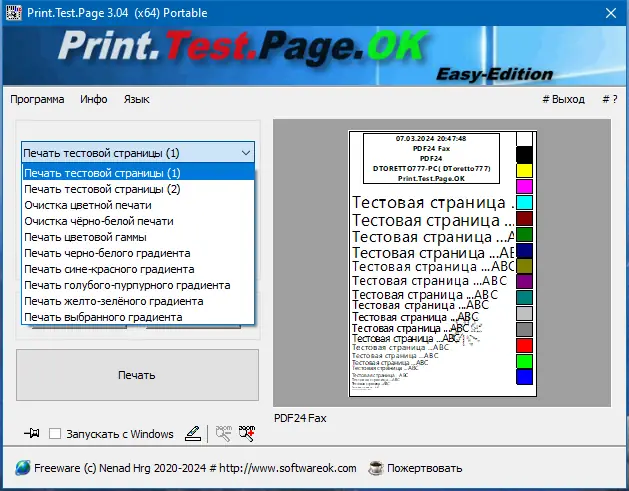This screenshot has height=491, width=629.
Task: Click the bright red swatch in preview
Action: (524, 345)
